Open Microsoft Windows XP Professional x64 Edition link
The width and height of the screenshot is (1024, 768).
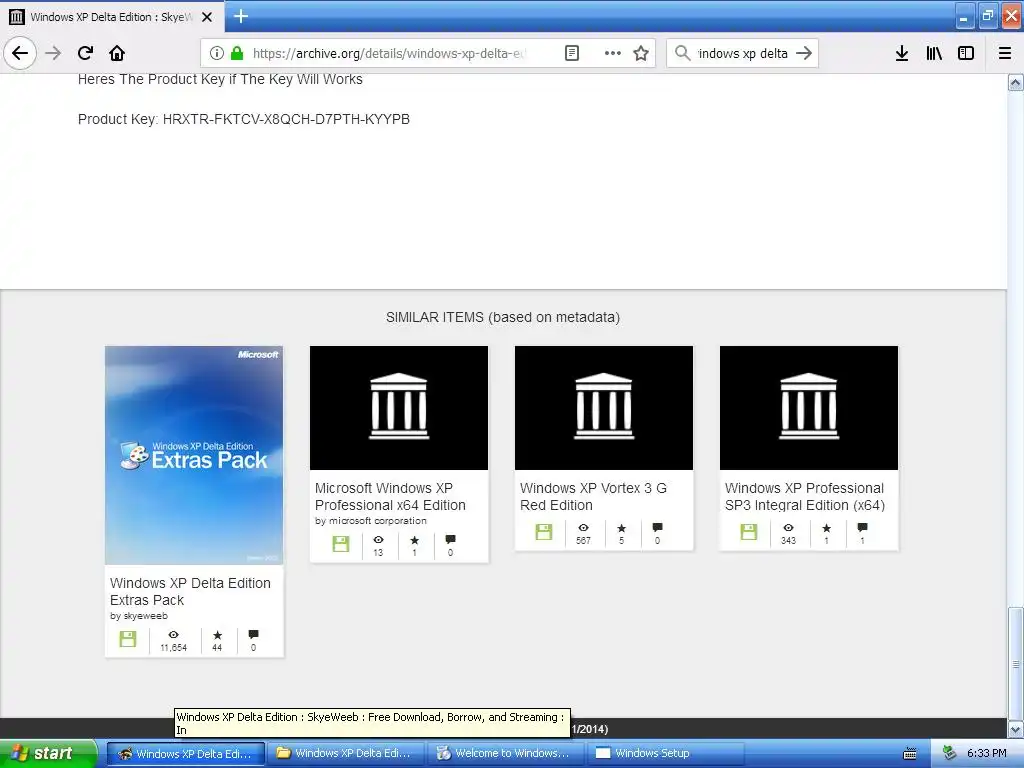pos(391,496)
